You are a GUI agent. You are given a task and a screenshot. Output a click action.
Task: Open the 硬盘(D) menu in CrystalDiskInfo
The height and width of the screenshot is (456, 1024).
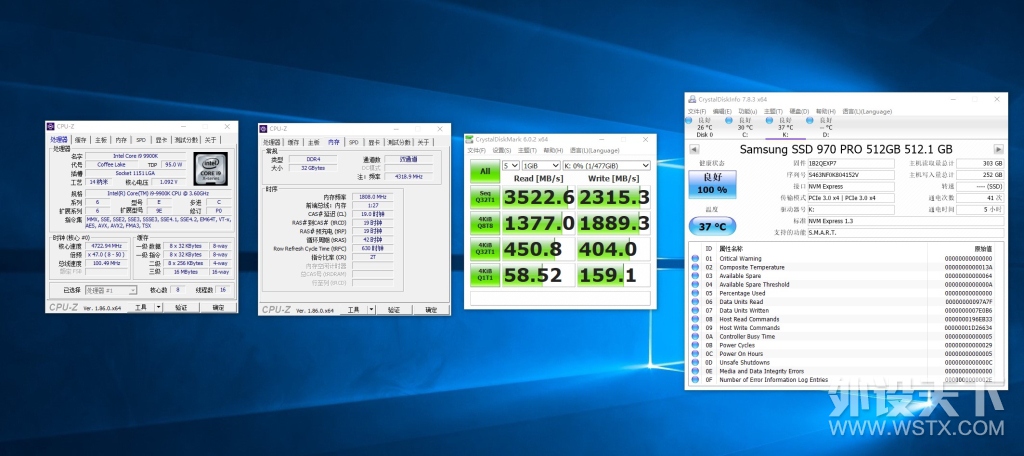pos(799,112)
